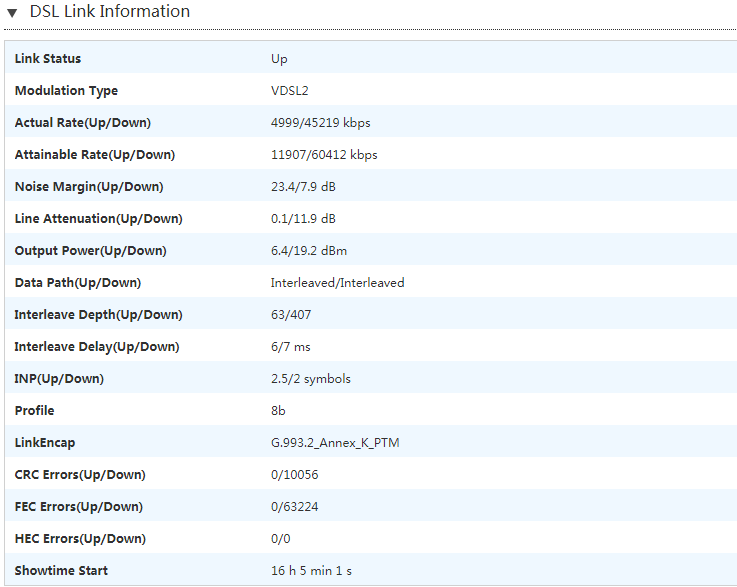Select the Interleaved/Interleaved data path value
This screenshot has width=737, height=587.
click(x=337, y=283)
